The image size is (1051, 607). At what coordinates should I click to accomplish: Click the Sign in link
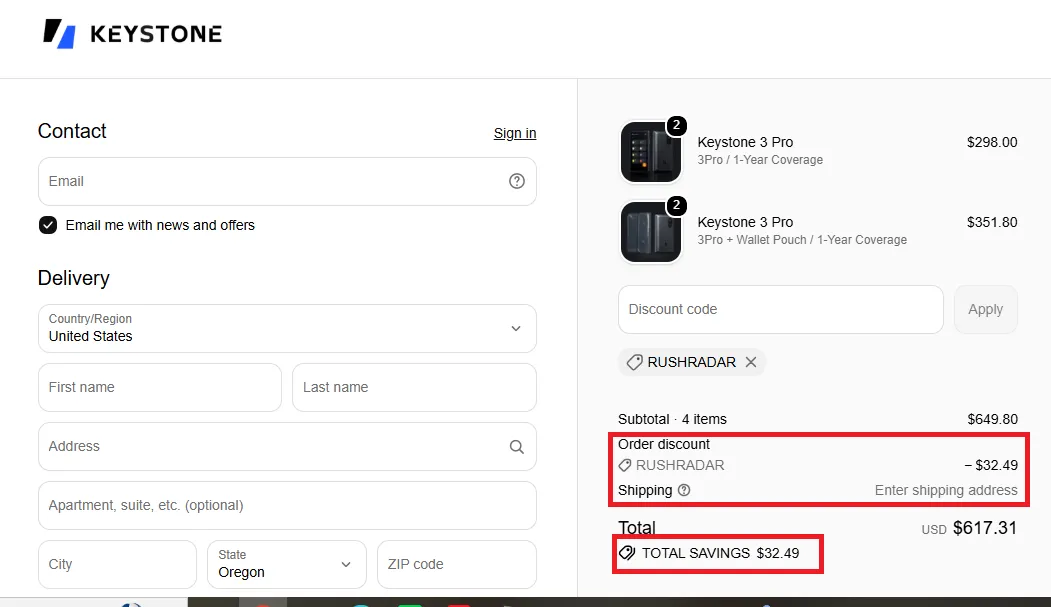point(515,133)
